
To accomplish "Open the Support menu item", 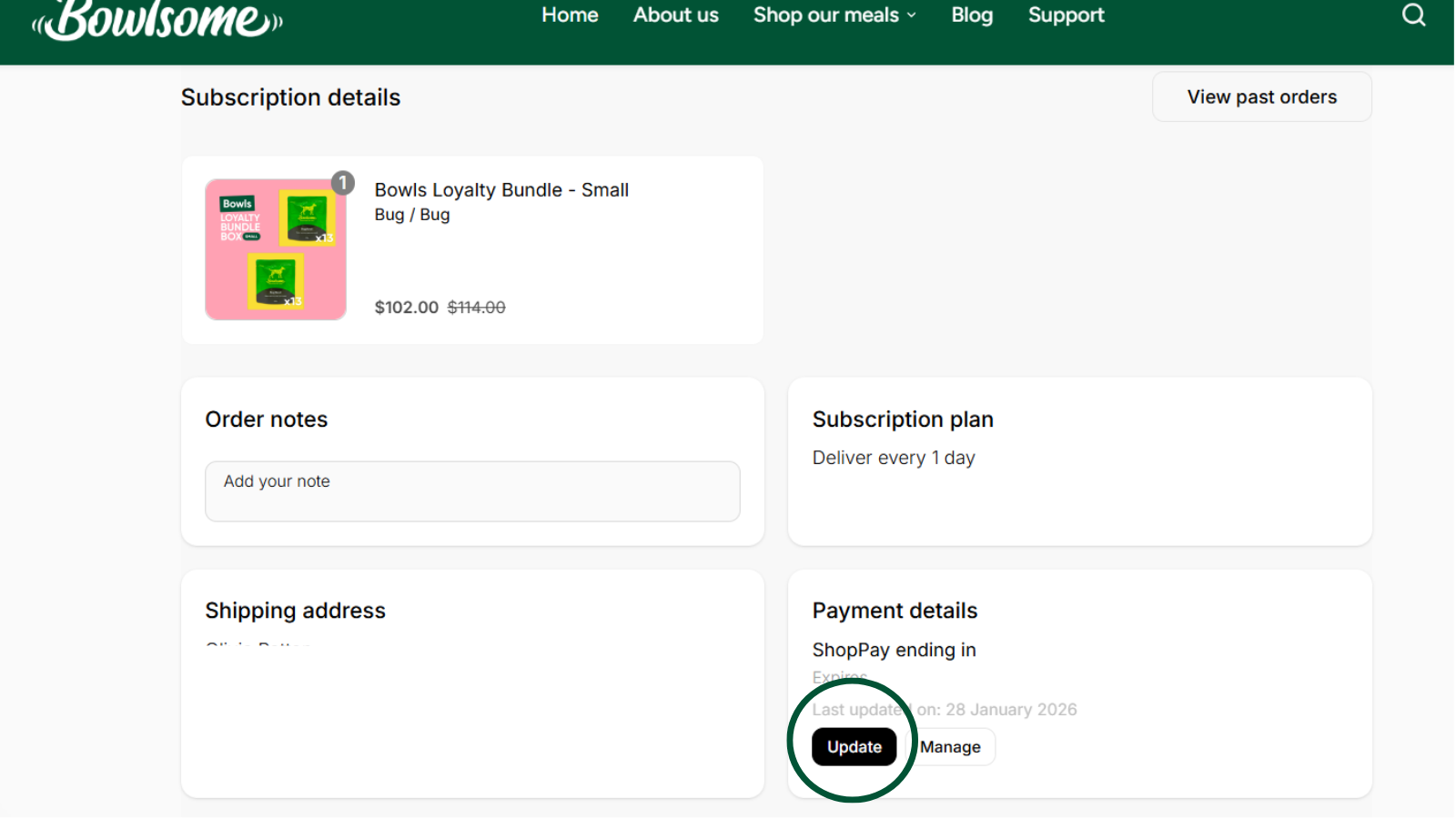I will (x=1066, y=15).
